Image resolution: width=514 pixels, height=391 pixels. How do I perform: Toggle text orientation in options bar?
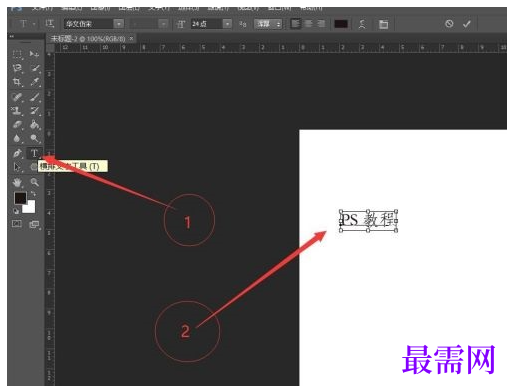click(49, 24)
